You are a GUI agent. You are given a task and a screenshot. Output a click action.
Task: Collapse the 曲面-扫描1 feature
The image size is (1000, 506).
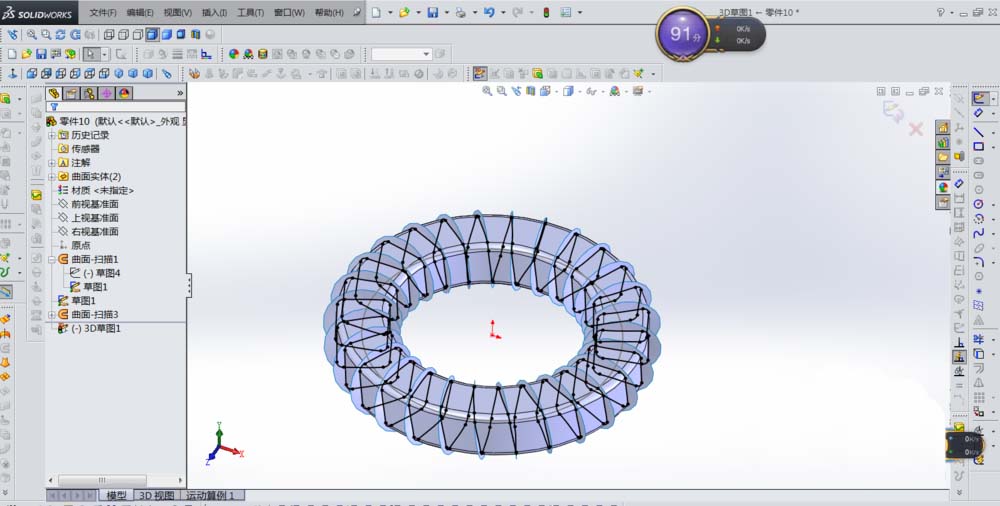tap(52, 260)
